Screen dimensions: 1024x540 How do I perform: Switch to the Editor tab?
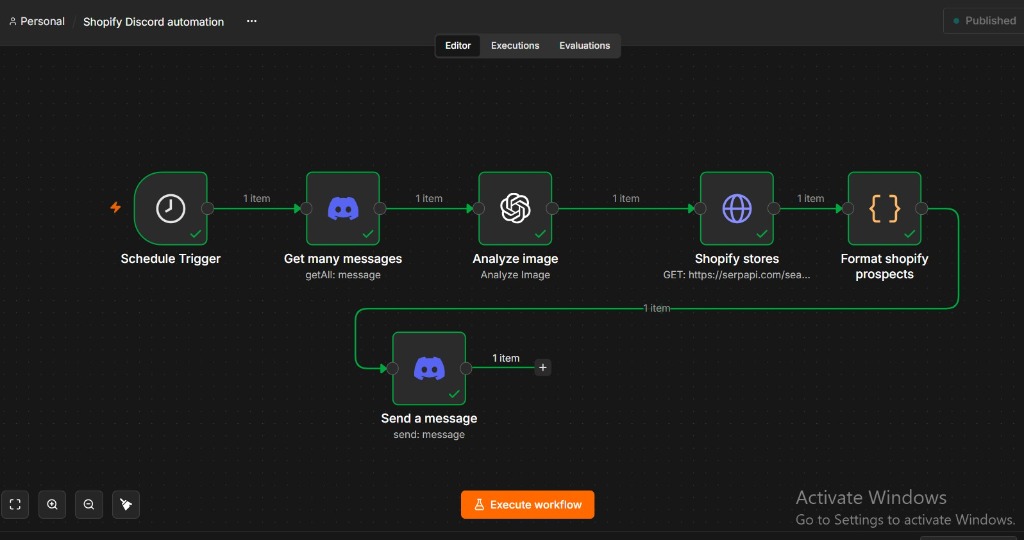pos(458,46)
